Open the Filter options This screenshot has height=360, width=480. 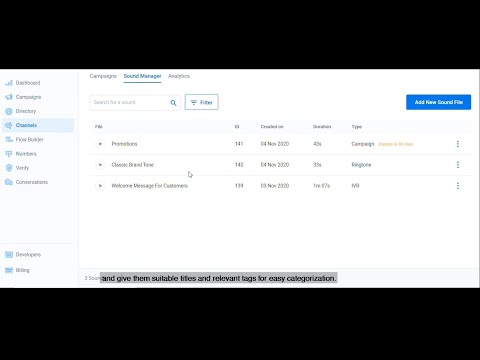[202, 102]
